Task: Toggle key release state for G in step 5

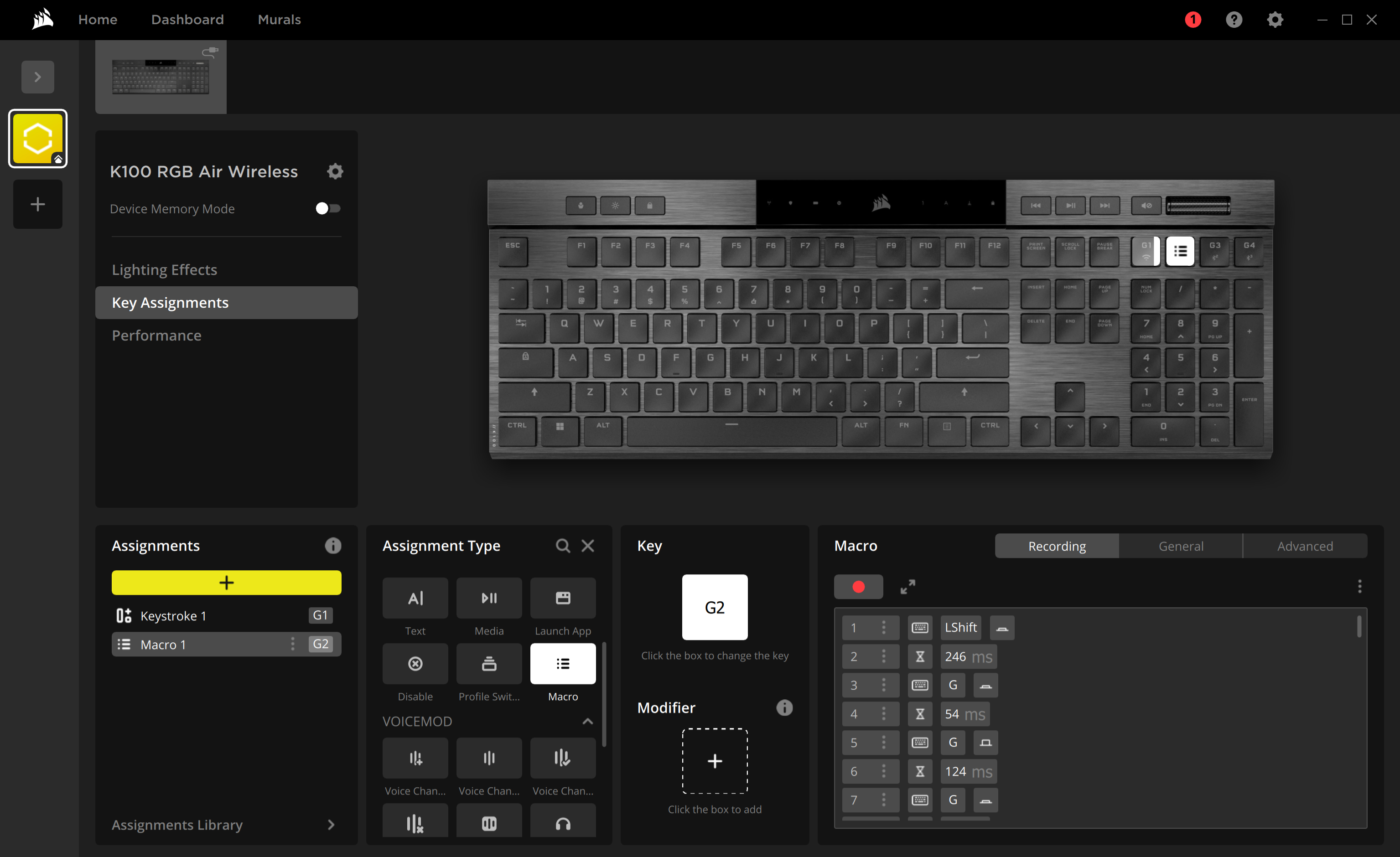Action: coord(985,743)
